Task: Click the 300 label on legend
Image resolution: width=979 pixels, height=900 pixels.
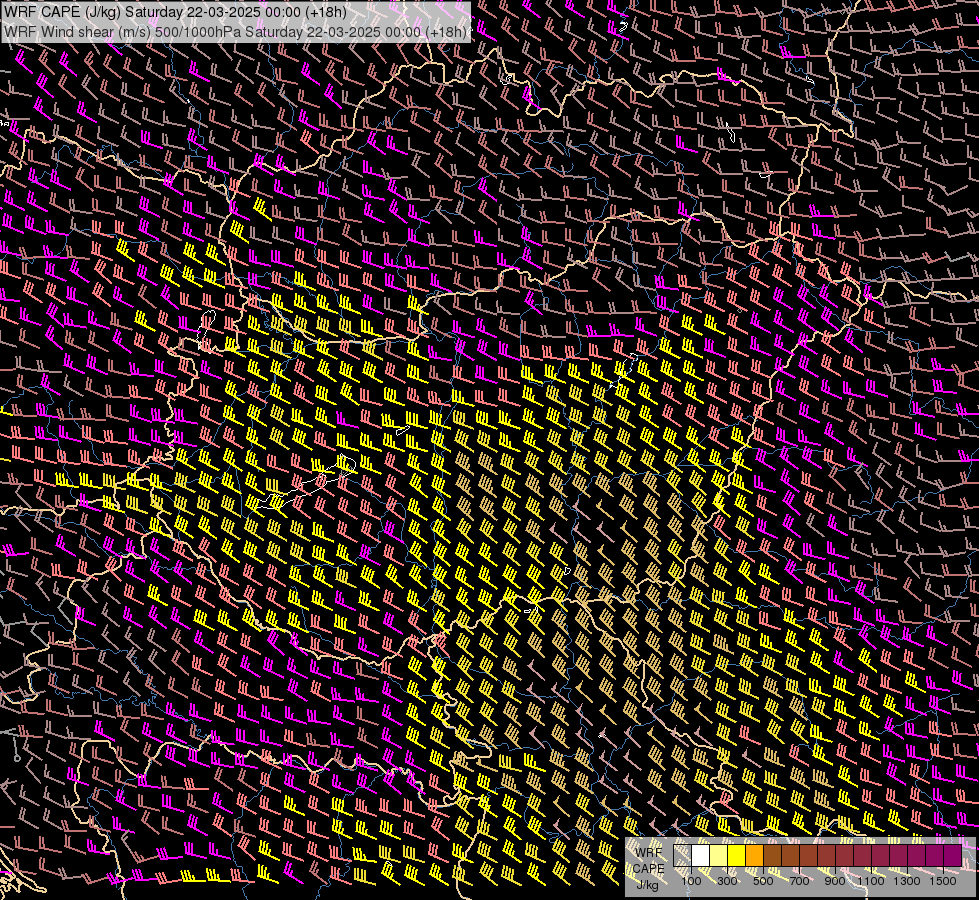Action: (727, 881)
